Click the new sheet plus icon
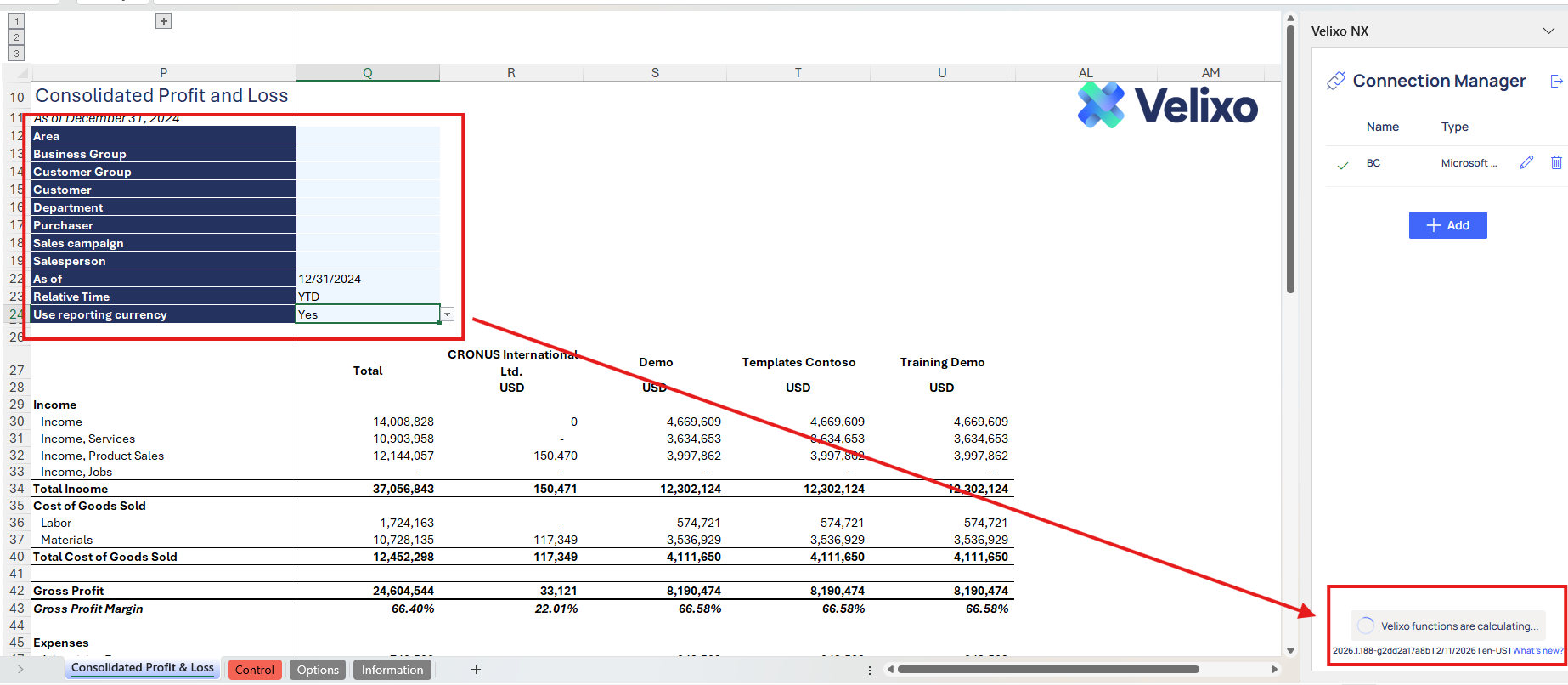This screenshot has height=685, width=1568. 477,670
